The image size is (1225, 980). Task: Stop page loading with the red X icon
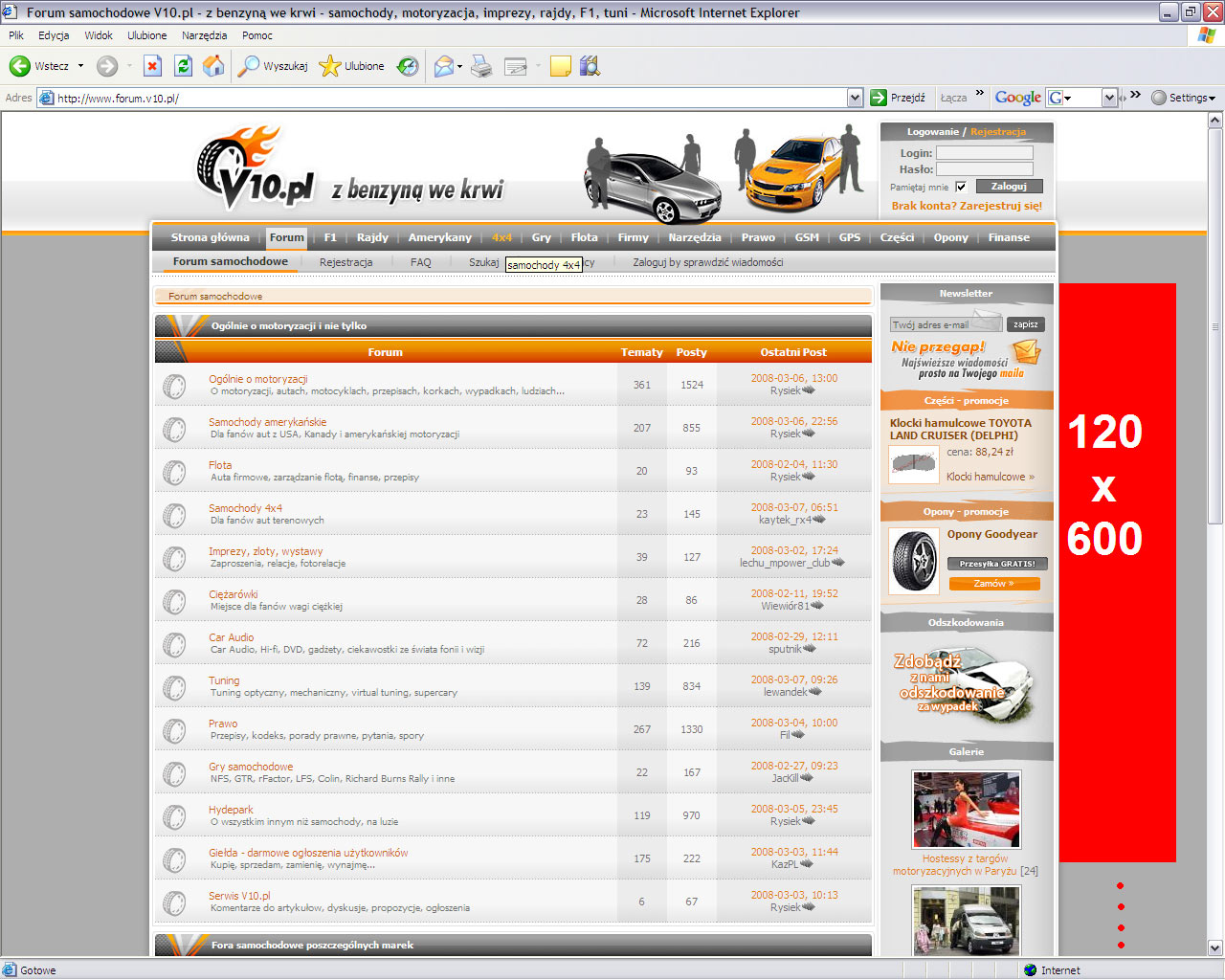coord(152,66)
